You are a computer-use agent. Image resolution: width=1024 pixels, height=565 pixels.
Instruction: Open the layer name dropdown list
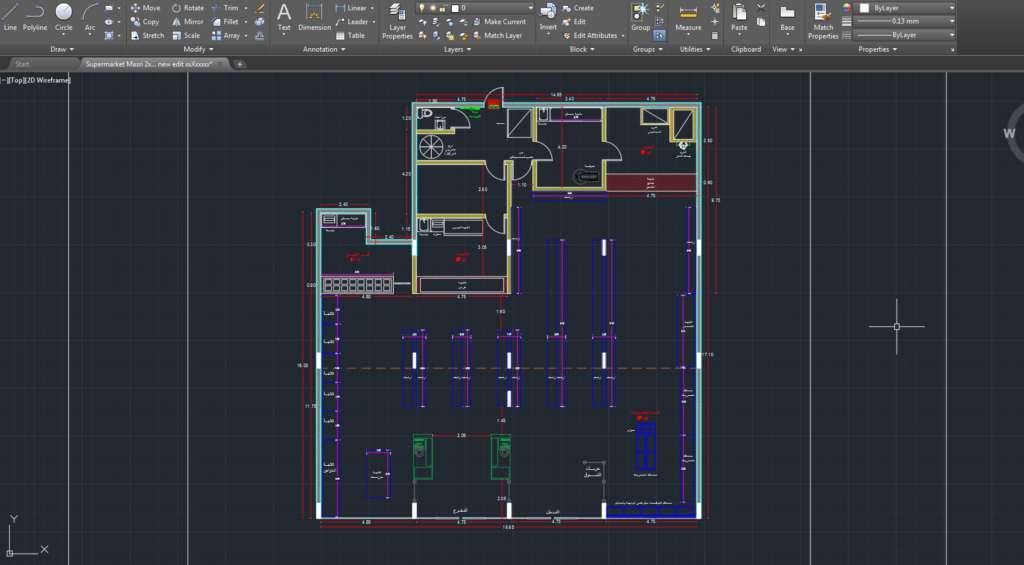pos(475,8)
